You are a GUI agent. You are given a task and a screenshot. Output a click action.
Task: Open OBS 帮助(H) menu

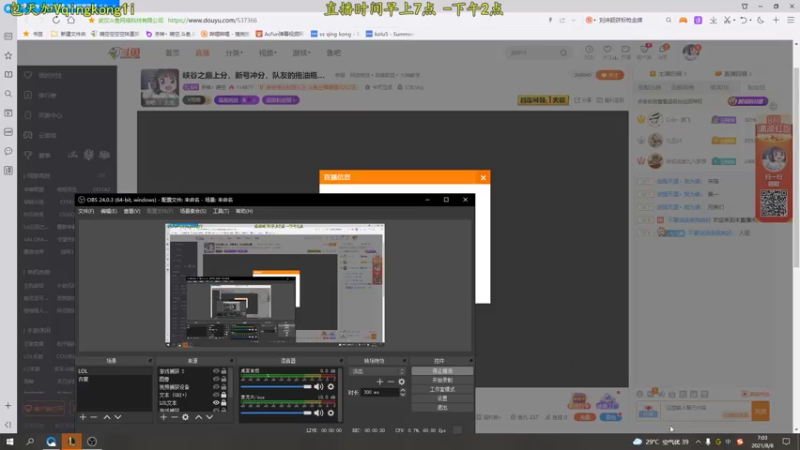pos(244,211)
